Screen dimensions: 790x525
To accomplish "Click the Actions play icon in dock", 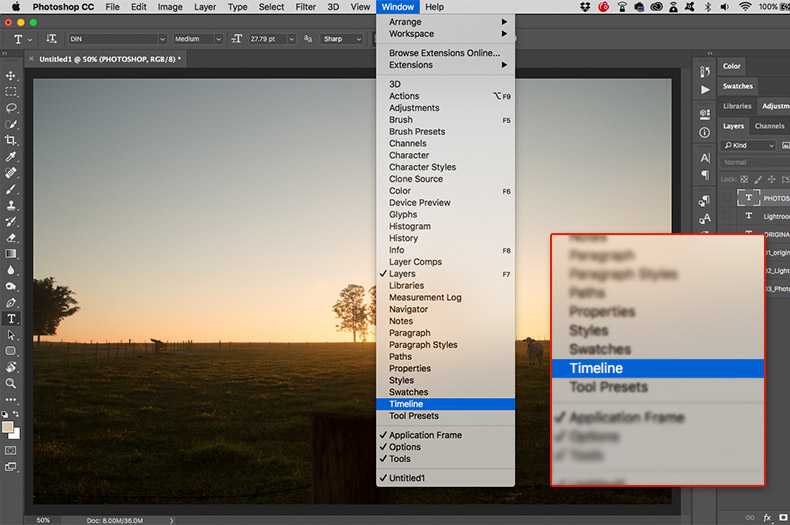I will (x=705, y=90).
